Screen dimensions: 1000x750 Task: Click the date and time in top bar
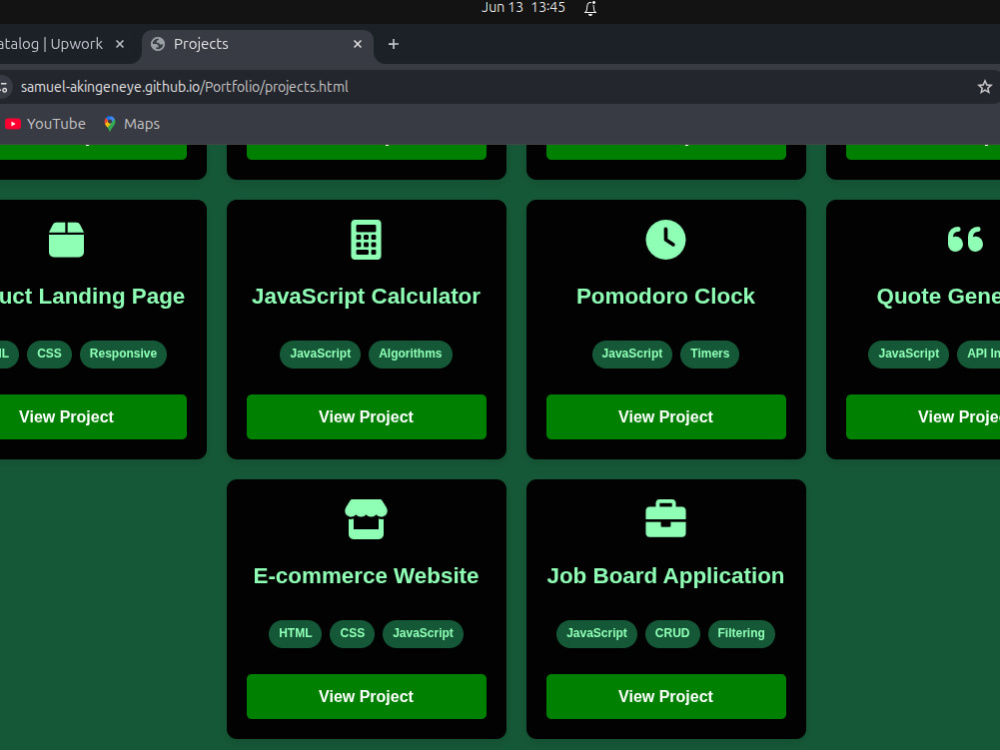(523, 8)
